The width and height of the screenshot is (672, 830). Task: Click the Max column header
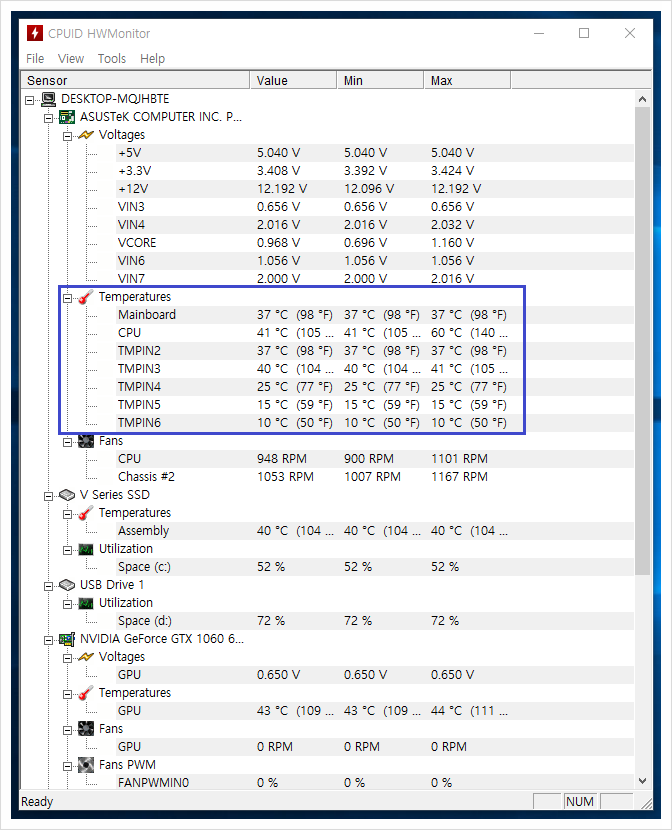[x=467, y=80]
